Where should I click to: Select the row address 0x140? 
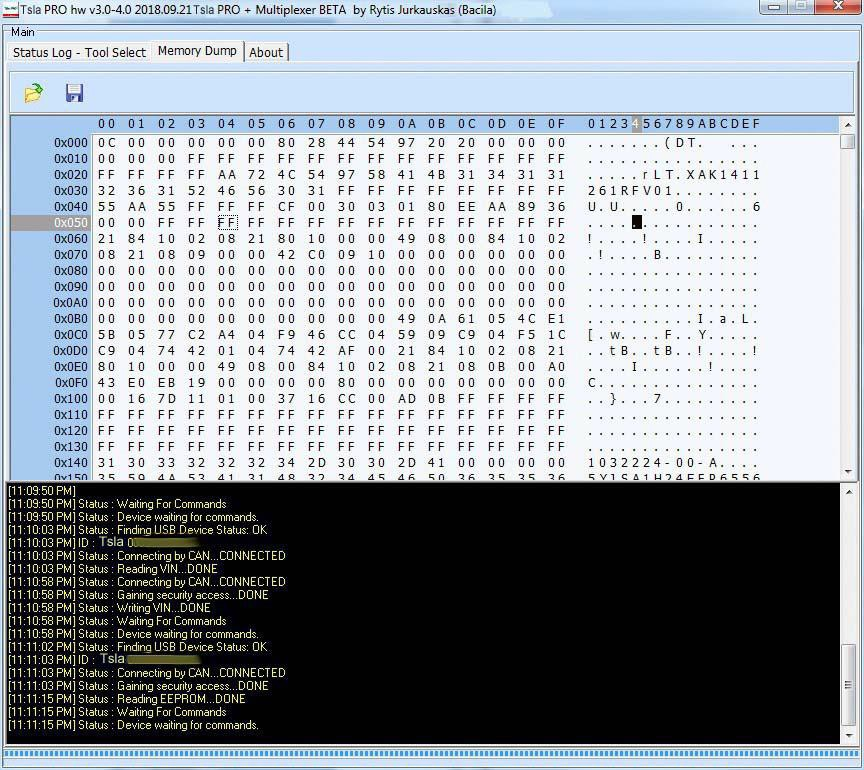coord(71,462)
